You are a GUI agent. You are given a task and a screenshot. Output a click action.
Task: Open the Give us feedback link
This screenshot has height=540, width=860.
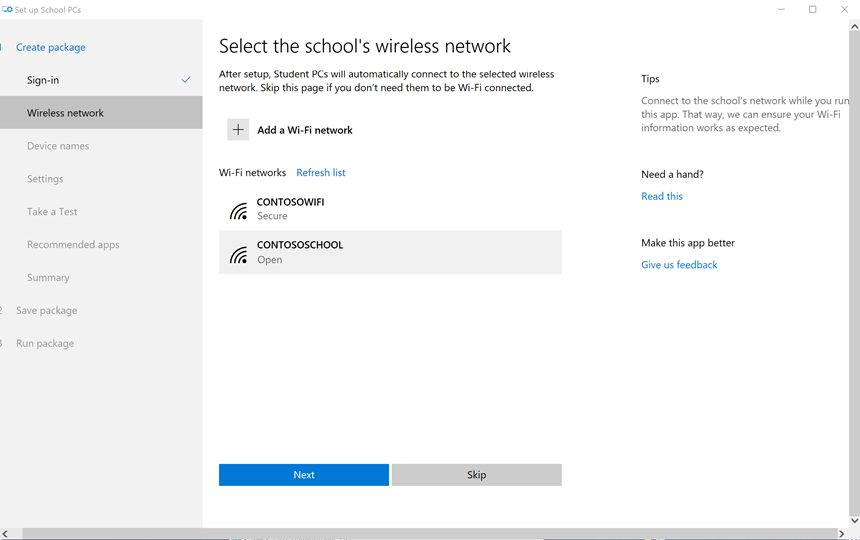click(x=679, y=265)
